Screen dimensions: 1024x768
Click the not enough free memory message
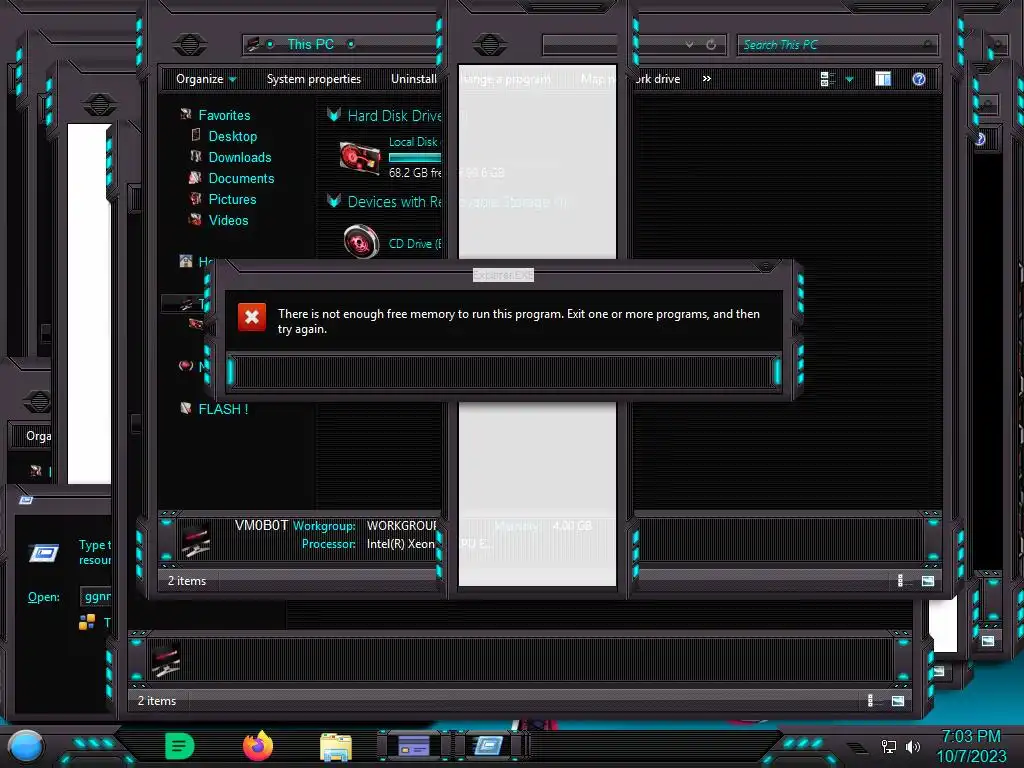(519, 321)
